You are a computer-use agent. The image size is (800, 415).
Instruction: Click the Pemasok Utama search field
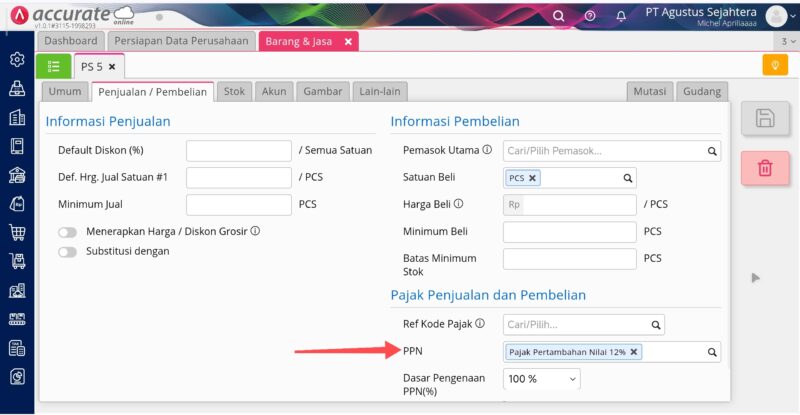click(604, 151)
